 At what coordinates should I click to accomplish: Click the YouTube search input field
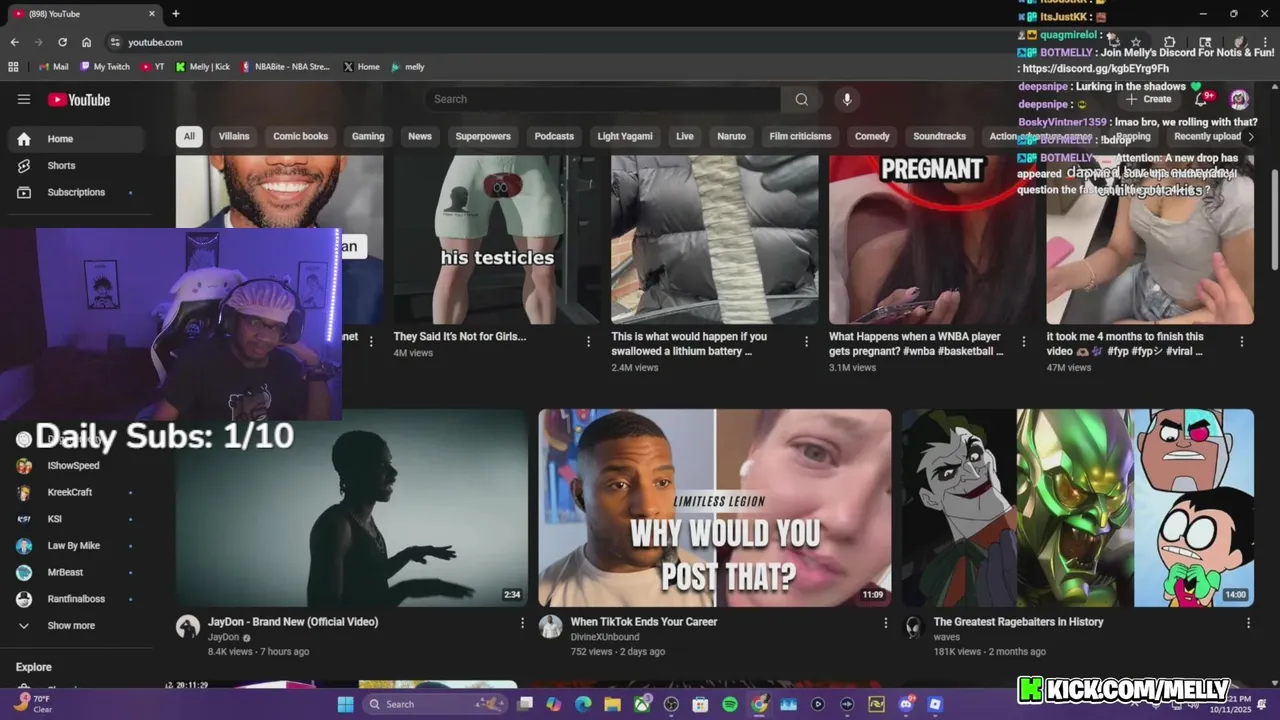(603, 99)
